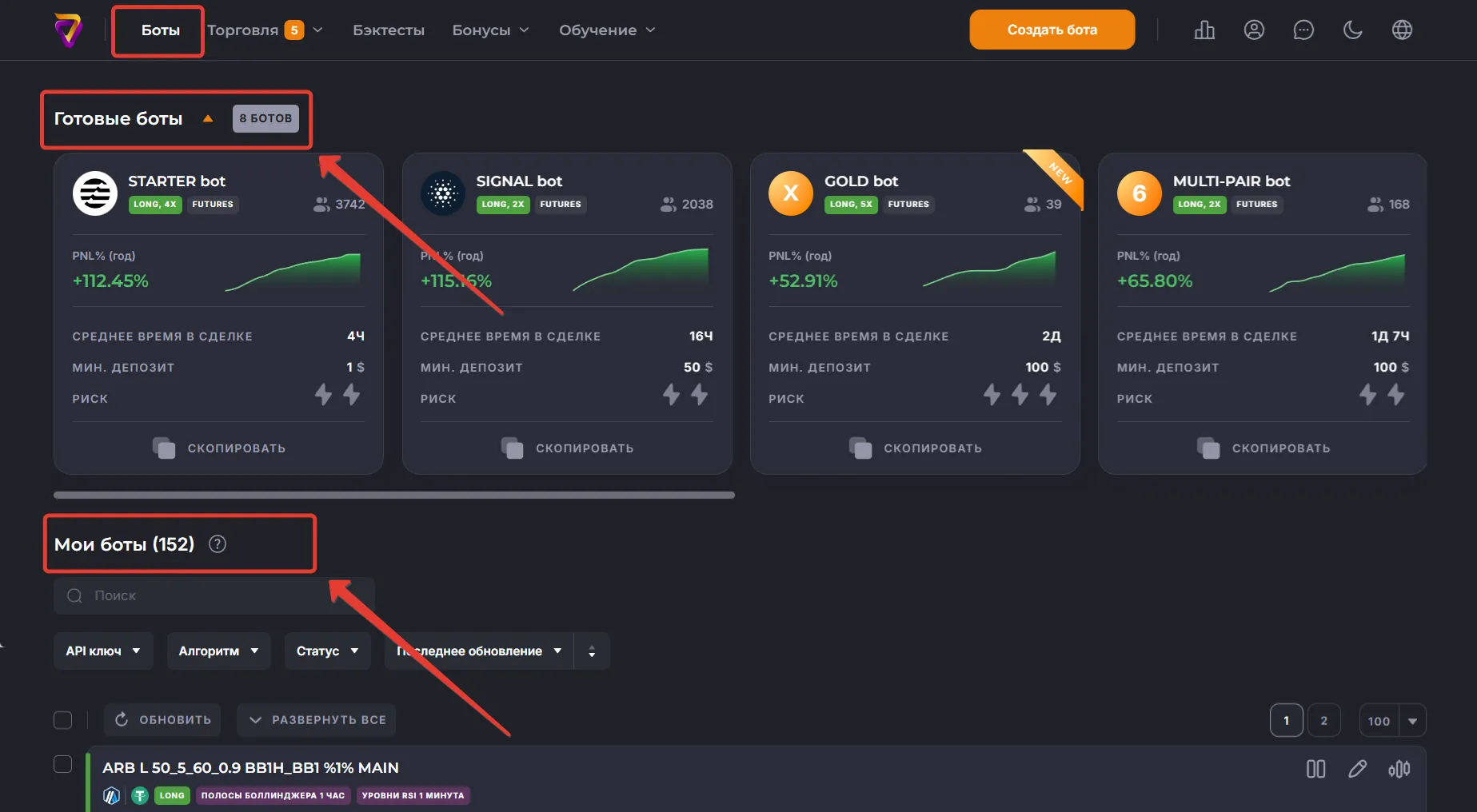Go to the Бэктесты menu item
Image resolution: width=1477 pixels, height=812 pixels.
[389, 30]
